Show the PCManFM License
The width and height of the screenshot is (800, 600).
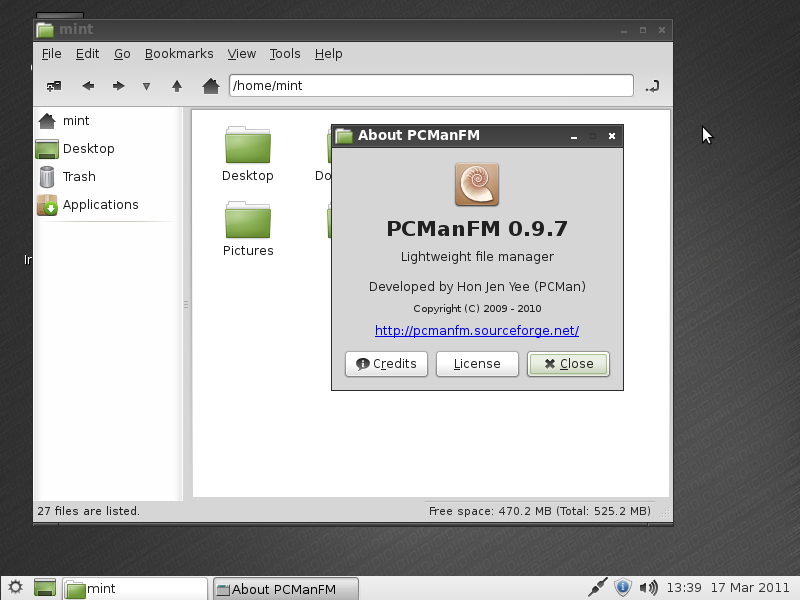tap(477, 364)
